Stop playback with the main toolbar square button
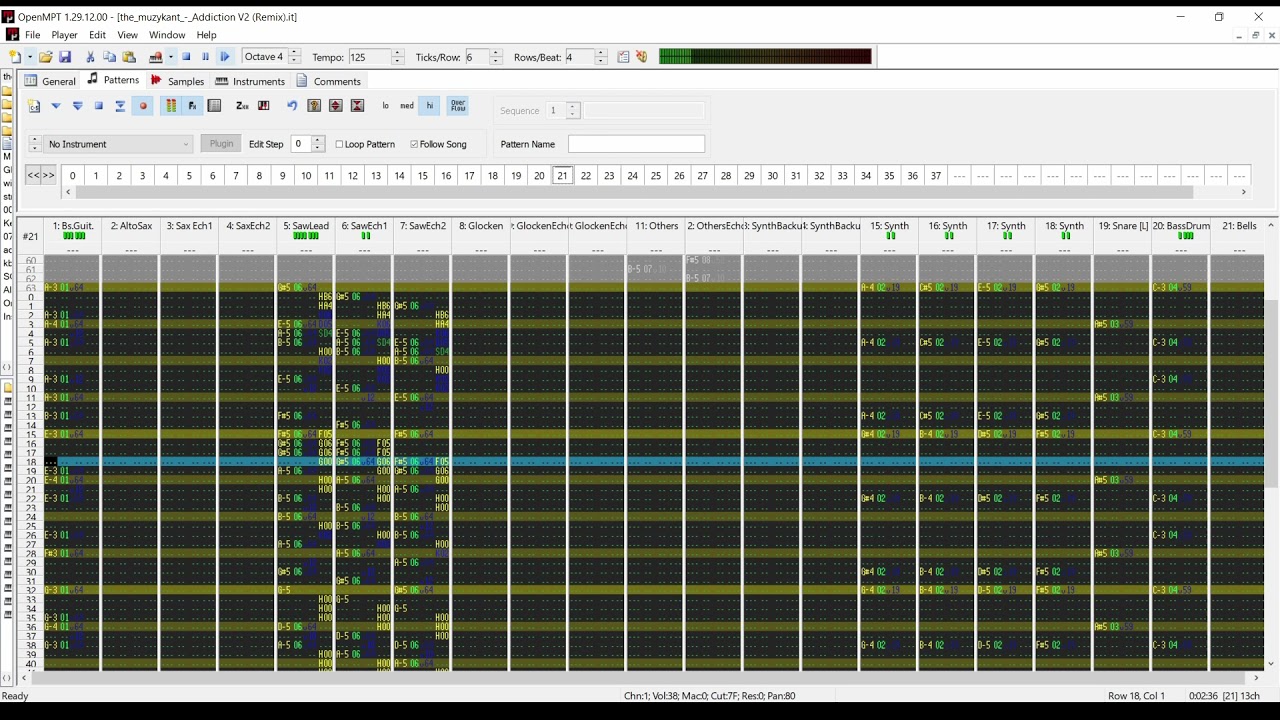This screenshot has width=1280, height=720. (x=186, y=57)
